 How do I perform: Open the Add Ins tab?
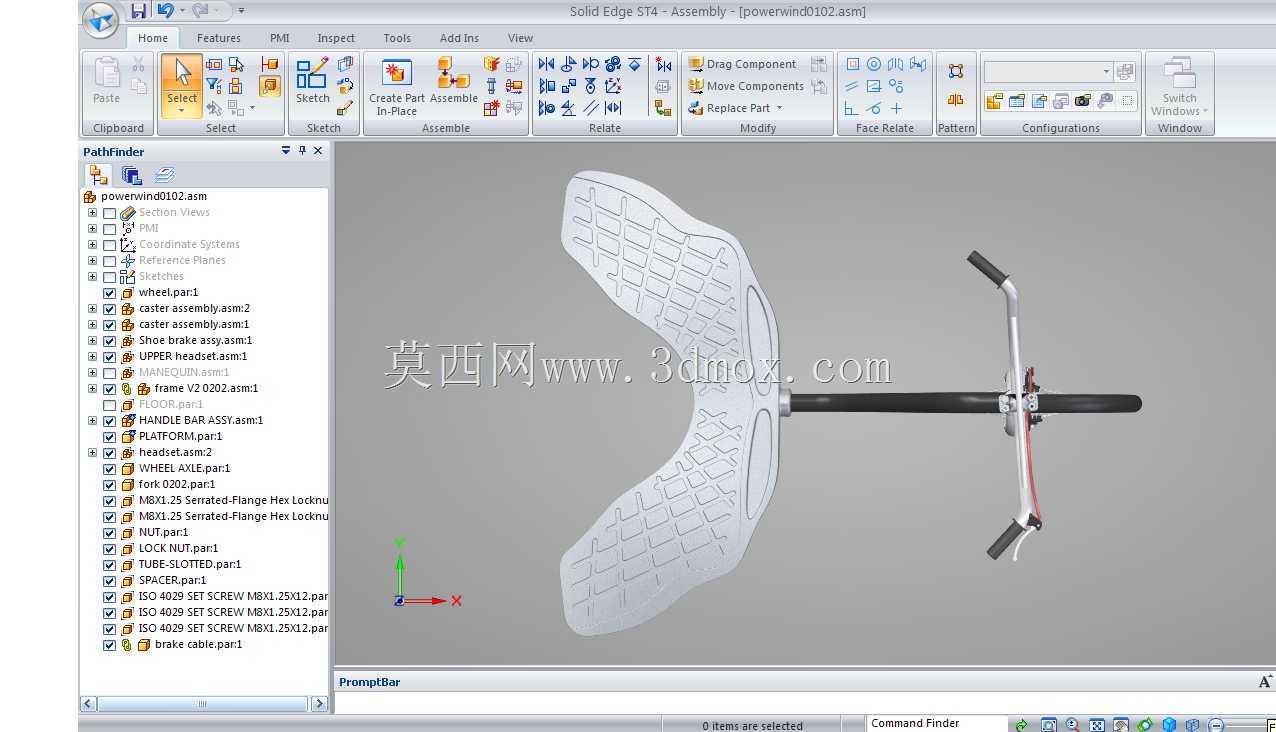point(459,38)
